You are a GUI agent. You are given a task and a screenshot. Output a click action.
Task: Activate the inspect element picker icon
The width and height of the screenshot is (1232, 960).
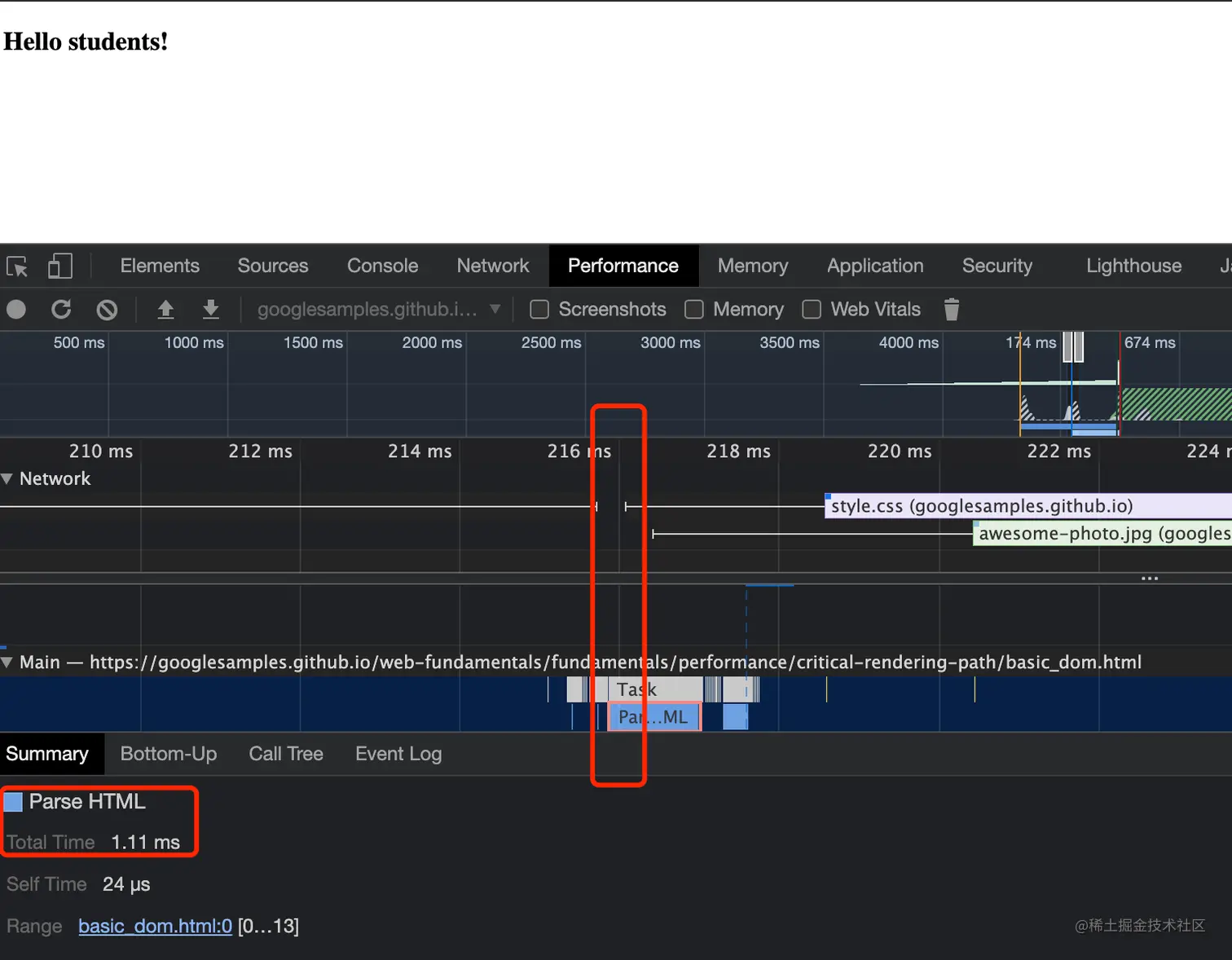tap(17, 266)
